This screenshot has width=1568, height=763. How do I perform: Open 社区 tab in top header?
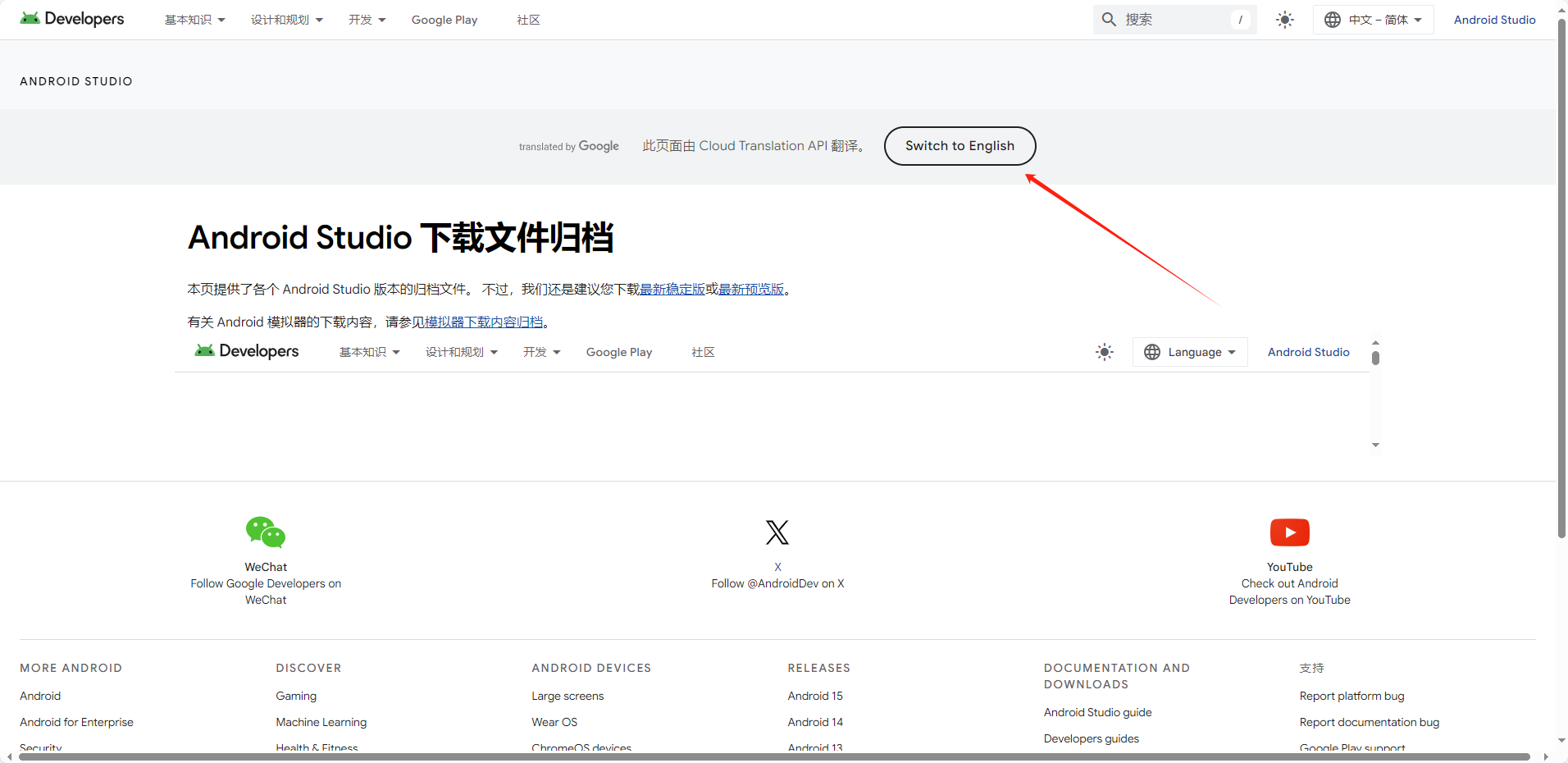pos(528,20)
